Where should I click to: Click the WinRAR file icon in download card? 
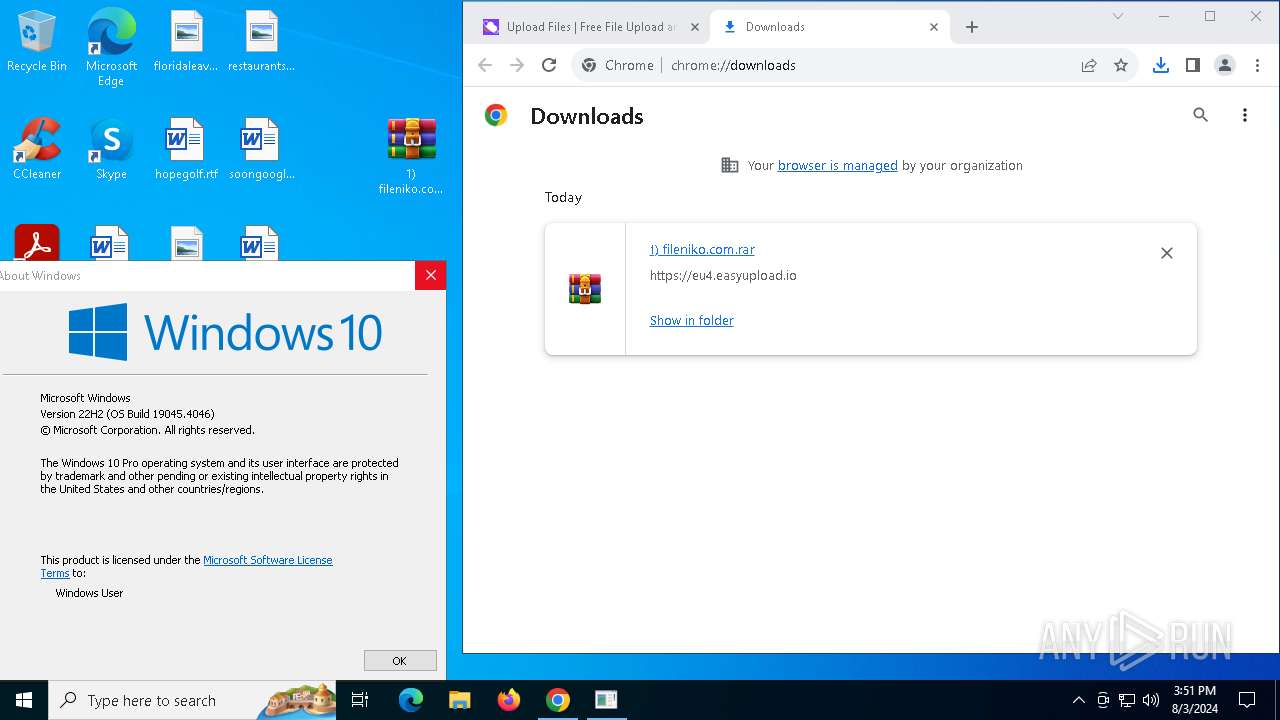[x=585, y=289]
